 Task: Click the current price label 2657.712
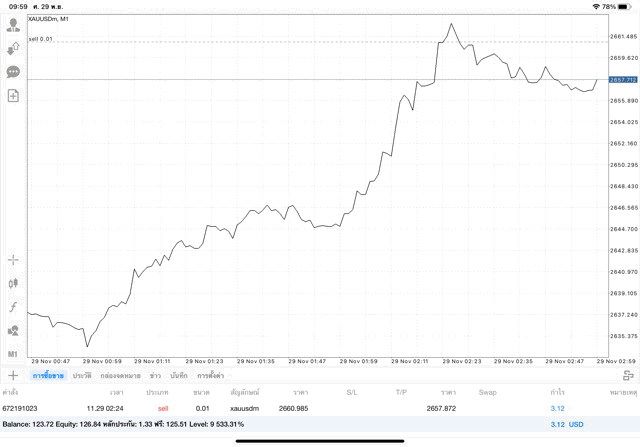point(623,79)
